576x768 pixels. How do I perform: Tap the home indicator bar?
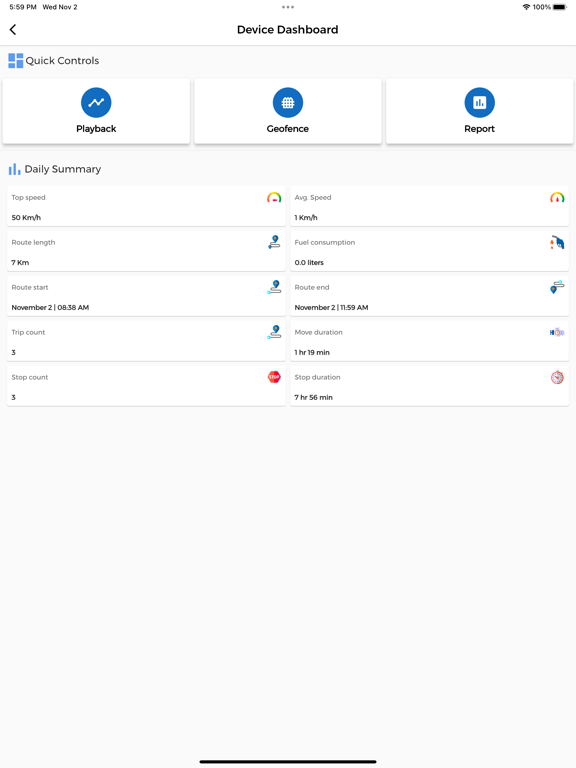click(288, 762)
